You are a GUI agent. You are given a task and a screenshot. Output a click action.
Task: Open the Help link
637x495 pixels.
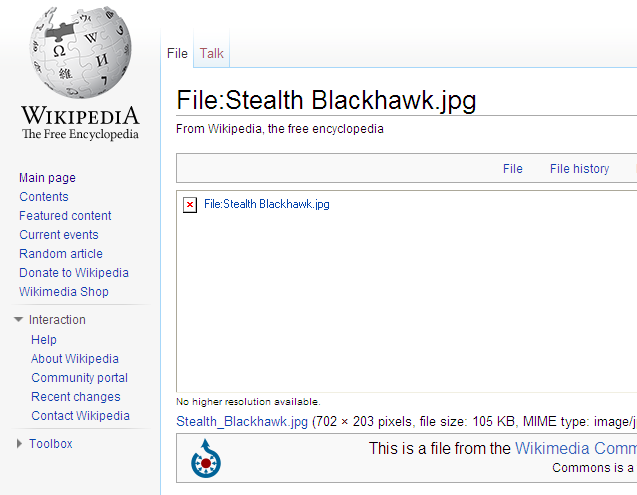tap(44, 340)
